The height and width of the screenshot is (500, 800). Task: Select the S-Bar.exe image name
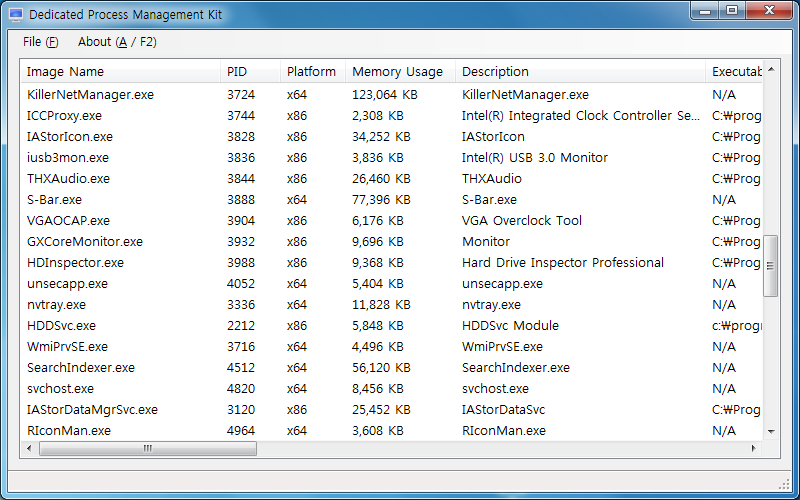point(54,199)
